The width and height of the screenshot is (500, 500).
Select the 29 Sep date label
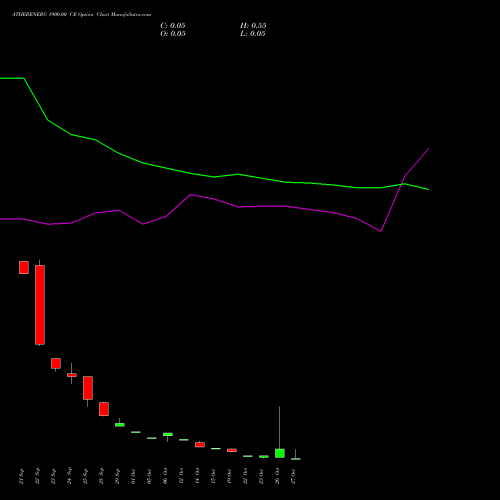click(118, 476)
